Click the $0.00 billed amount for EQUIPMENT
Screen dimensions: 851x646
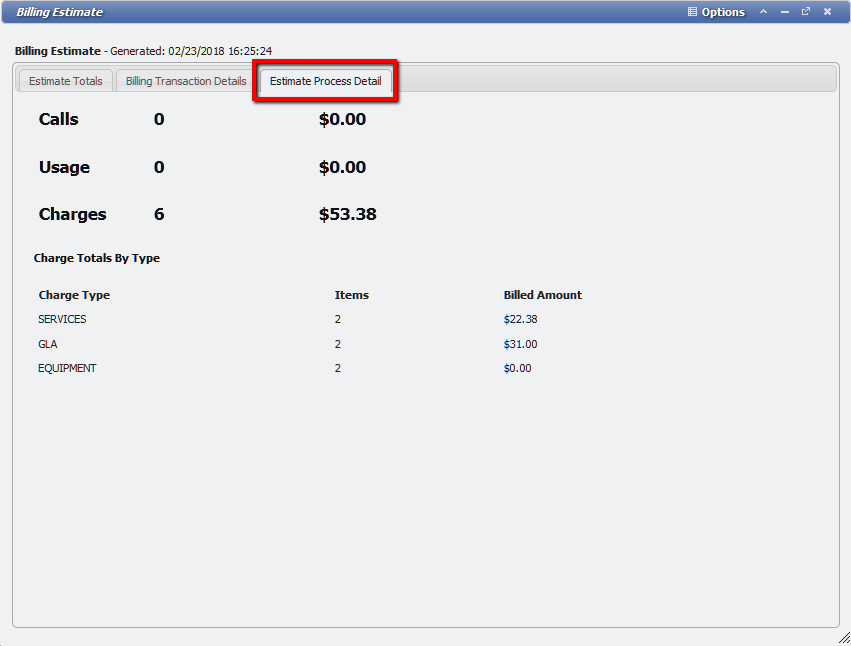[x=517, y=367]
